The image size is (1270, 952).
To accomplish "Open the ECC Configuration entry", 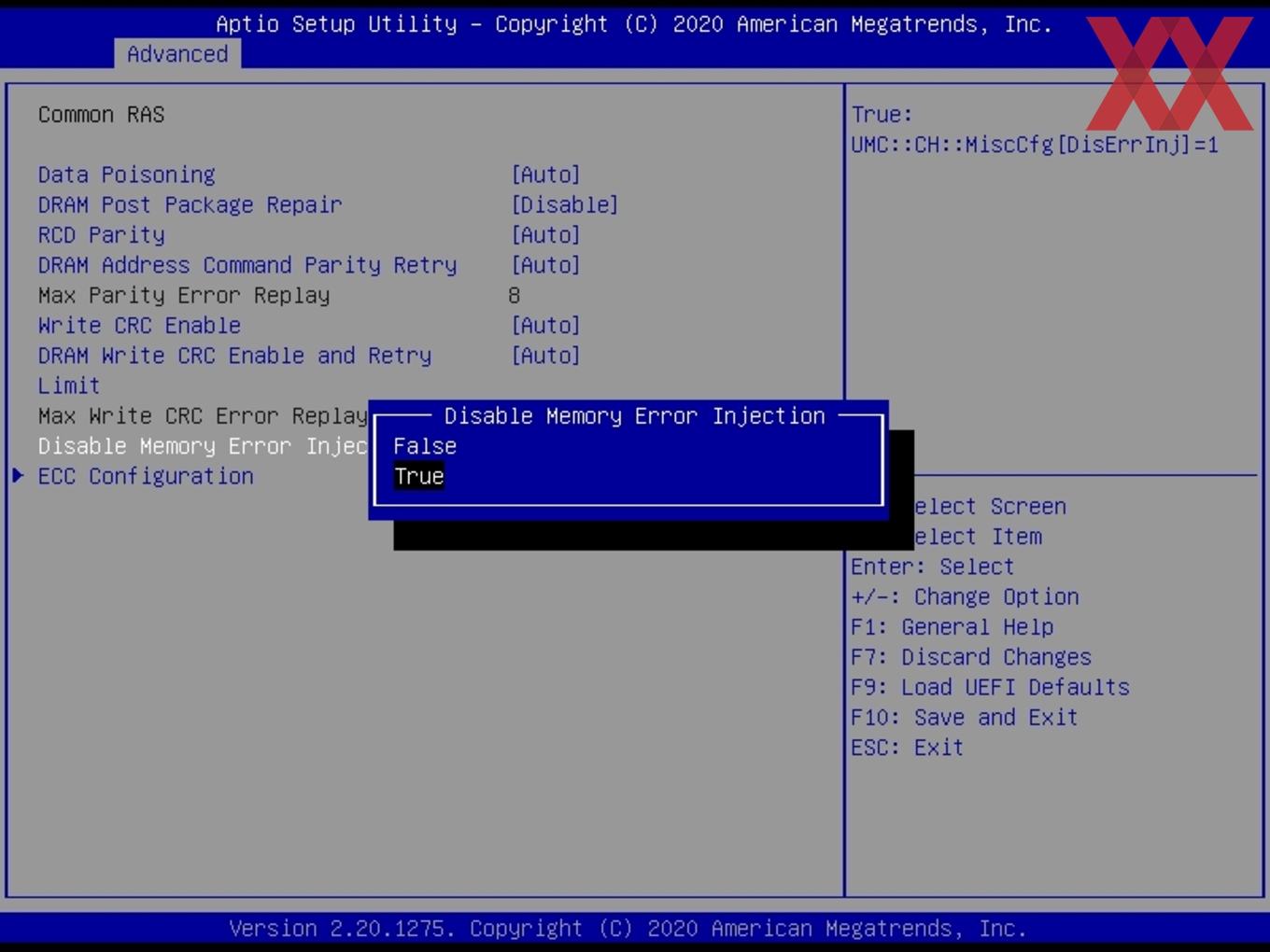I will tap(146, 476).
